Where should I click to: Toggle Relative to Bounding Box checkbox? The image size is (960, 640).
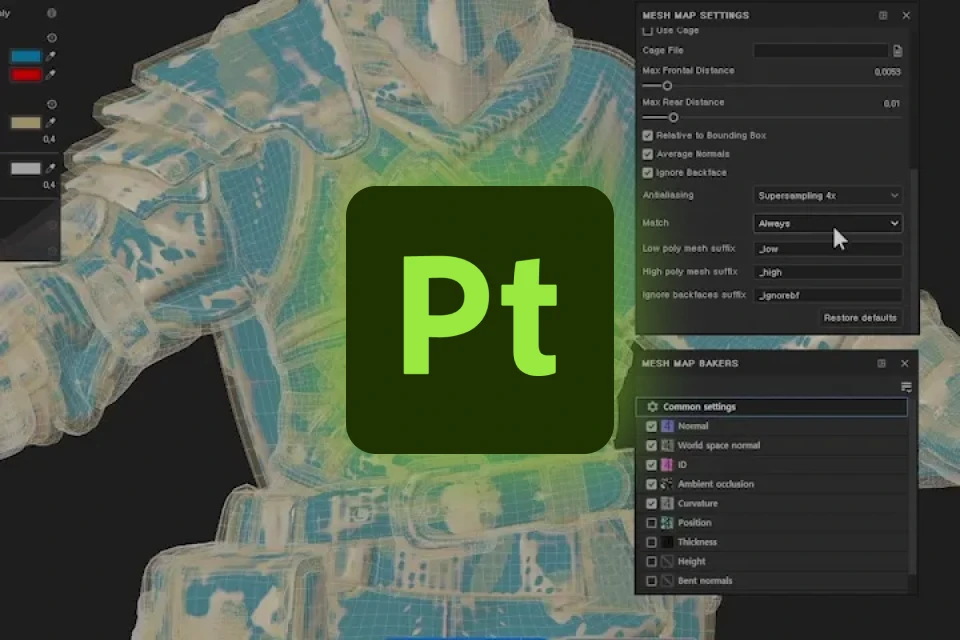(648, 135)
